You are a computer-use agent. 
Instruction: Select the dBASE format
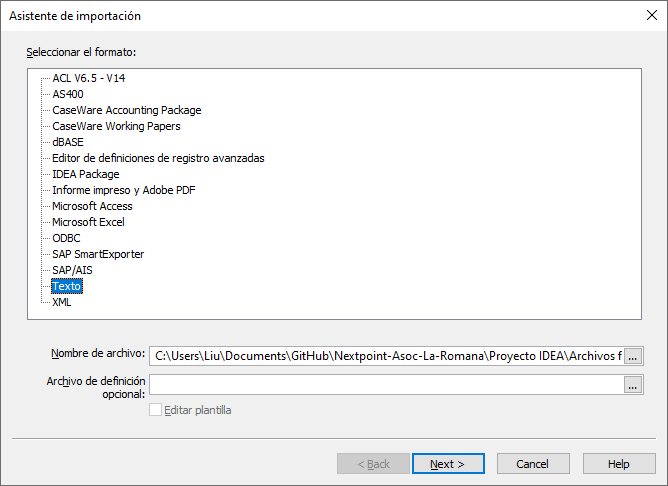(68, 142)
